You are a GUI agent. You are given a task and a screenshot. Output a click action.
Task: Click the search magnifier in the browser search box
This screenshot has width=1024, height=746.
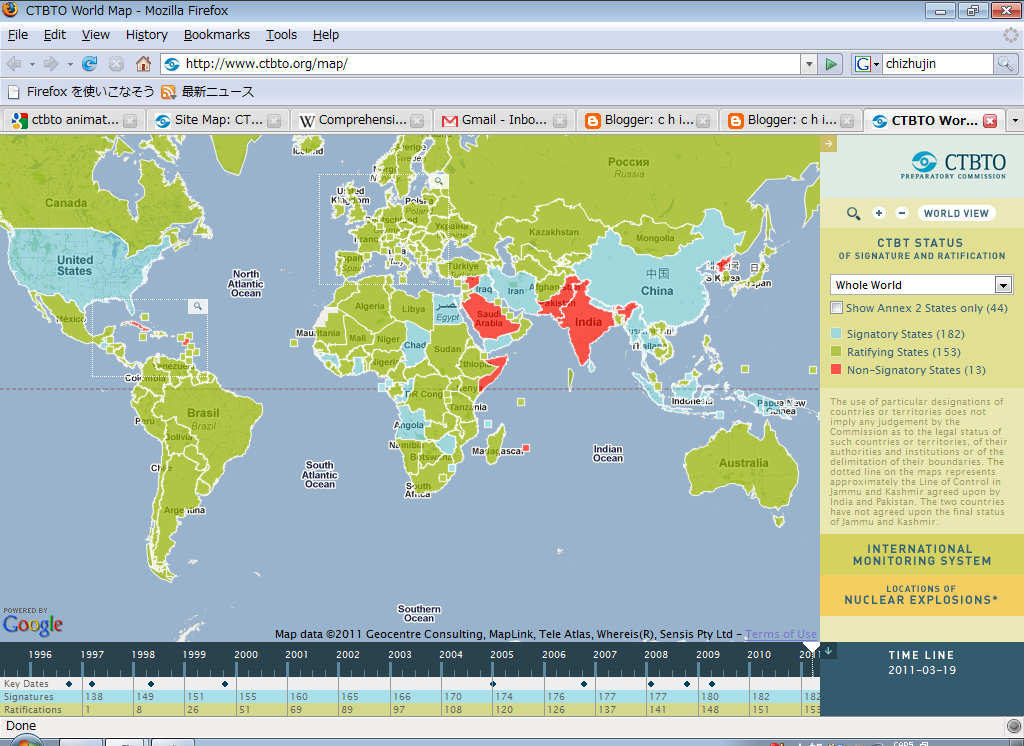point(1004,63)
